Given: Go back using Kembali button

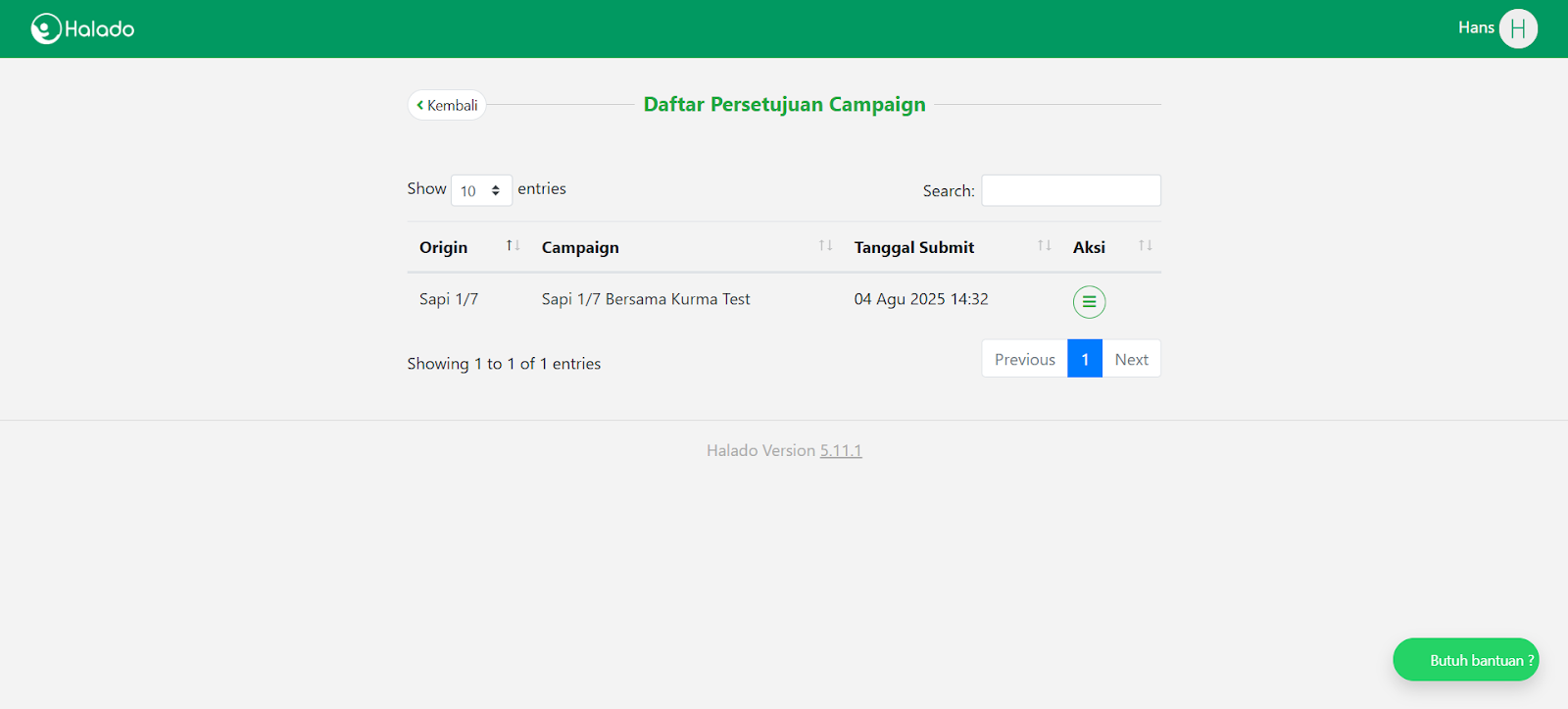Looking at the screenshot, I should pyautogui.click(x=447, y=105).
